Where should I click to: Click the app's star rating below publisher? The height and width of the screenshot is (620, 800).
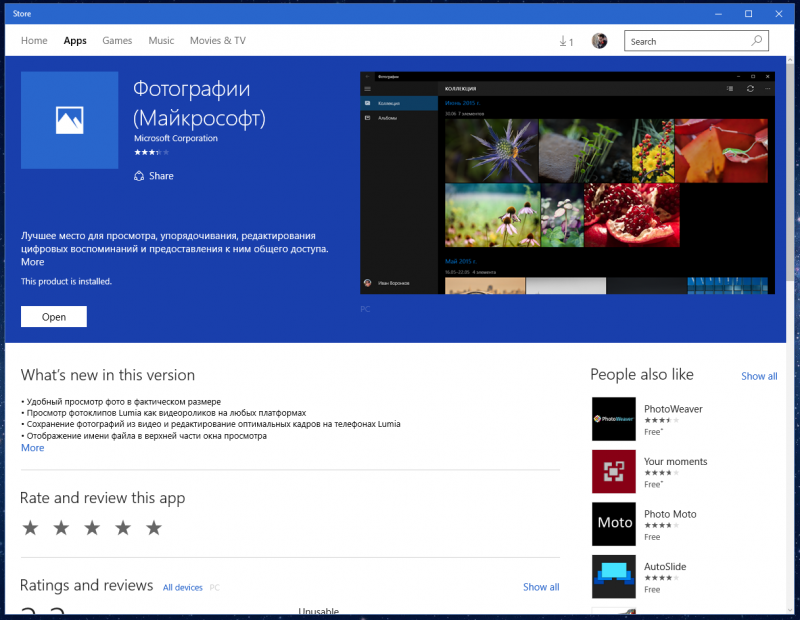(152, 152)
